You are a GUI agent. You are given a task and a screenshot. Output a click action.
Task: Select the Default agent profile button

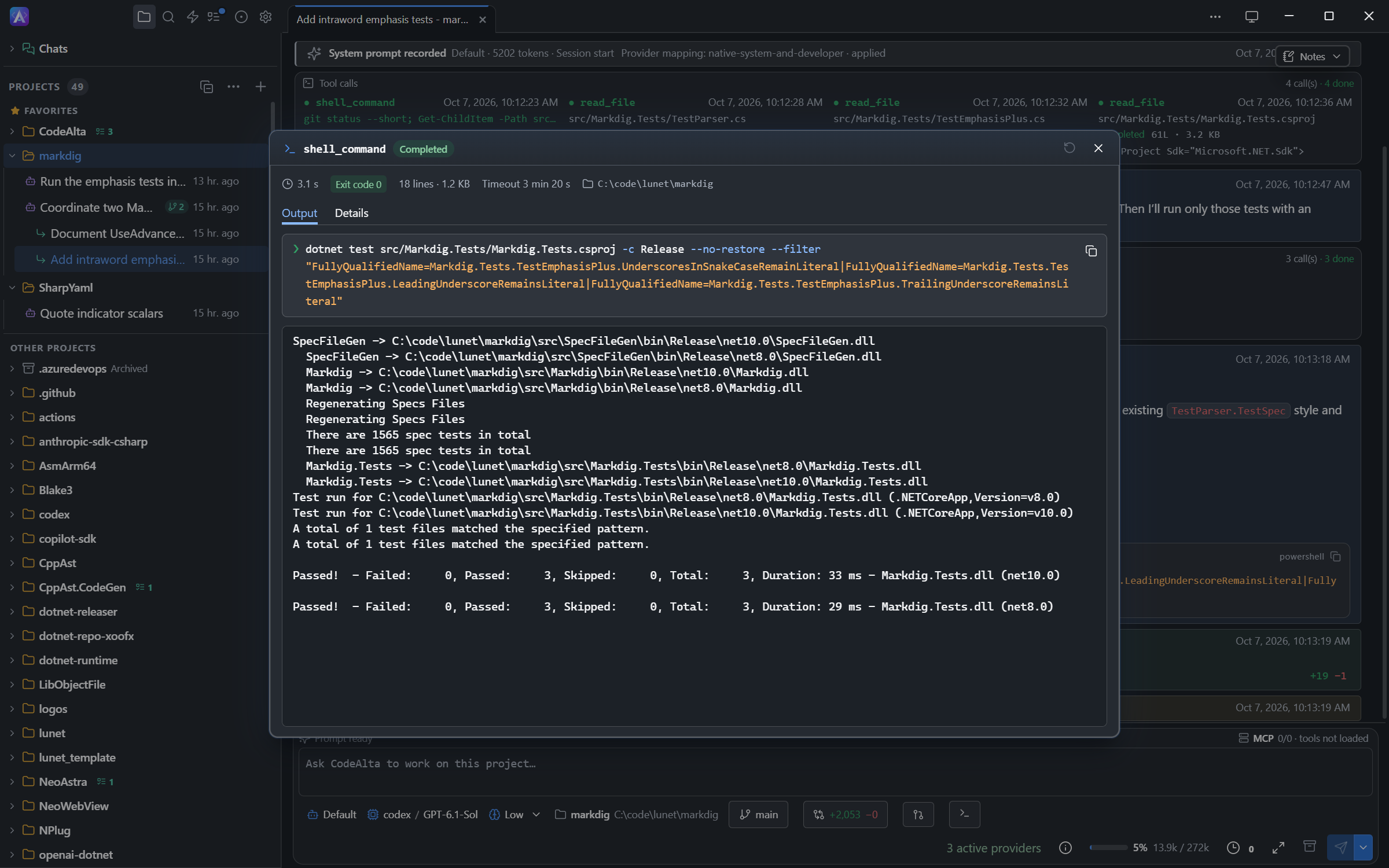[332, 814]
